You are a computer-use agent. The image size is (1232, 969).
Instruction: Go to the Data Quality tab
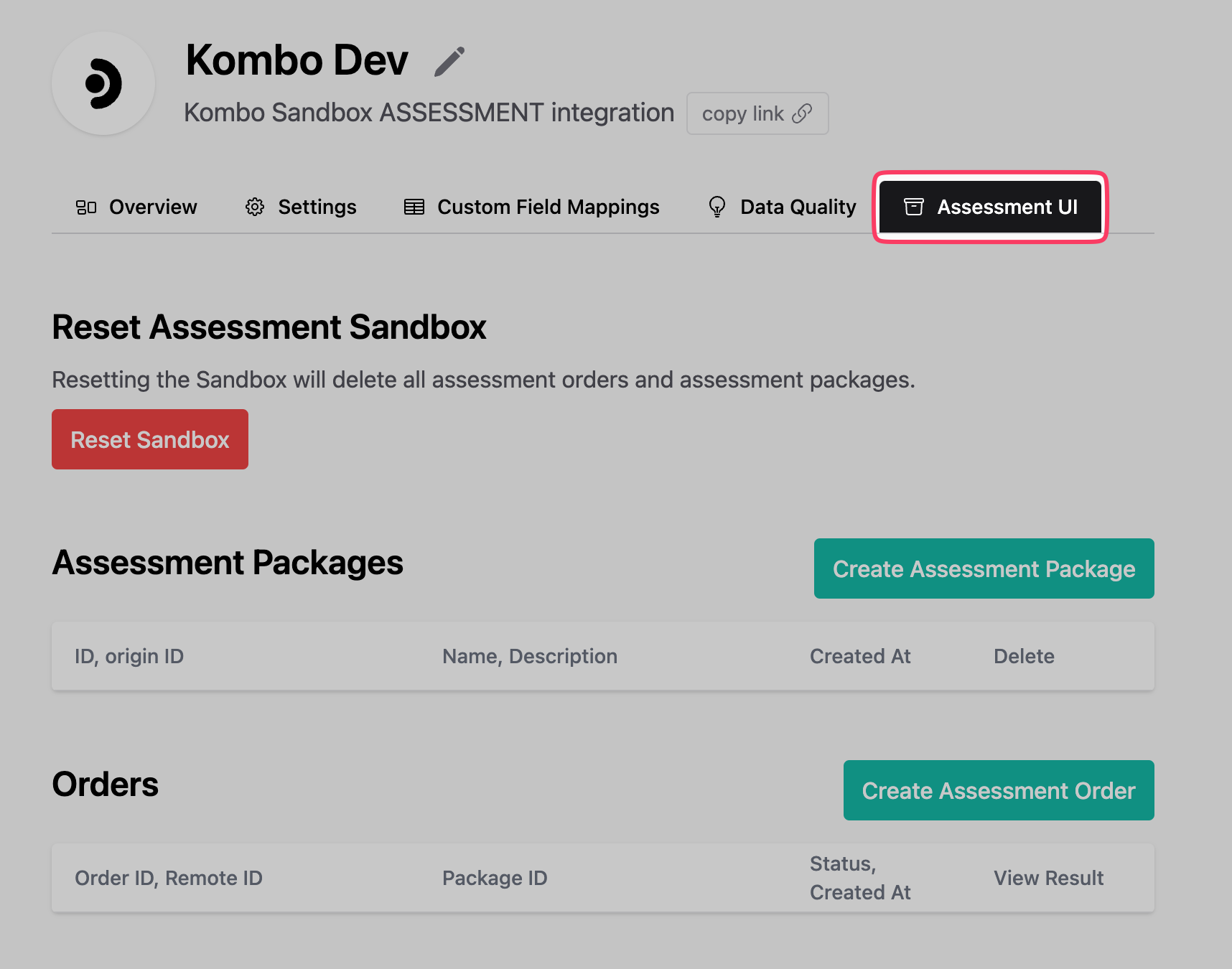point(782,207)
